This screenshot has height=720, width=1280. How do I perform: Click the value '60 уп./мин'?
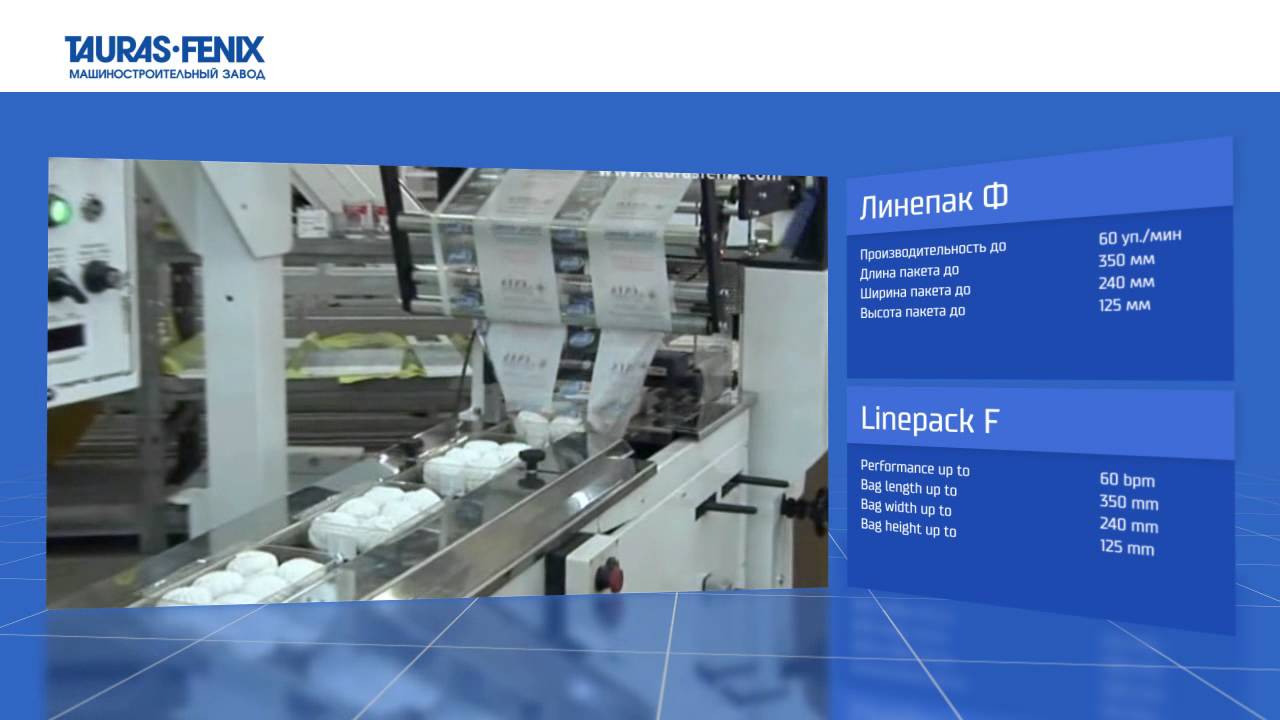click(x=1140, y=237)
